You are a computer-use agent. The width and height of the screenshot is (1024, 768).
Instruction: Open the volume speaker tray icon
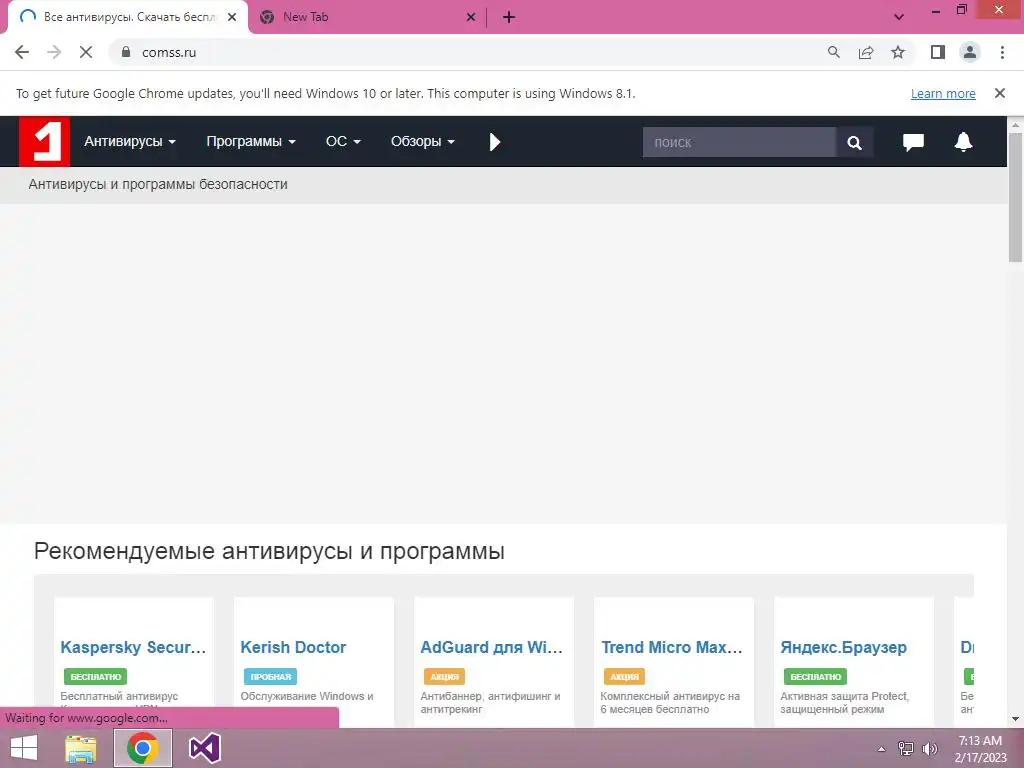[x=930, y=748]
